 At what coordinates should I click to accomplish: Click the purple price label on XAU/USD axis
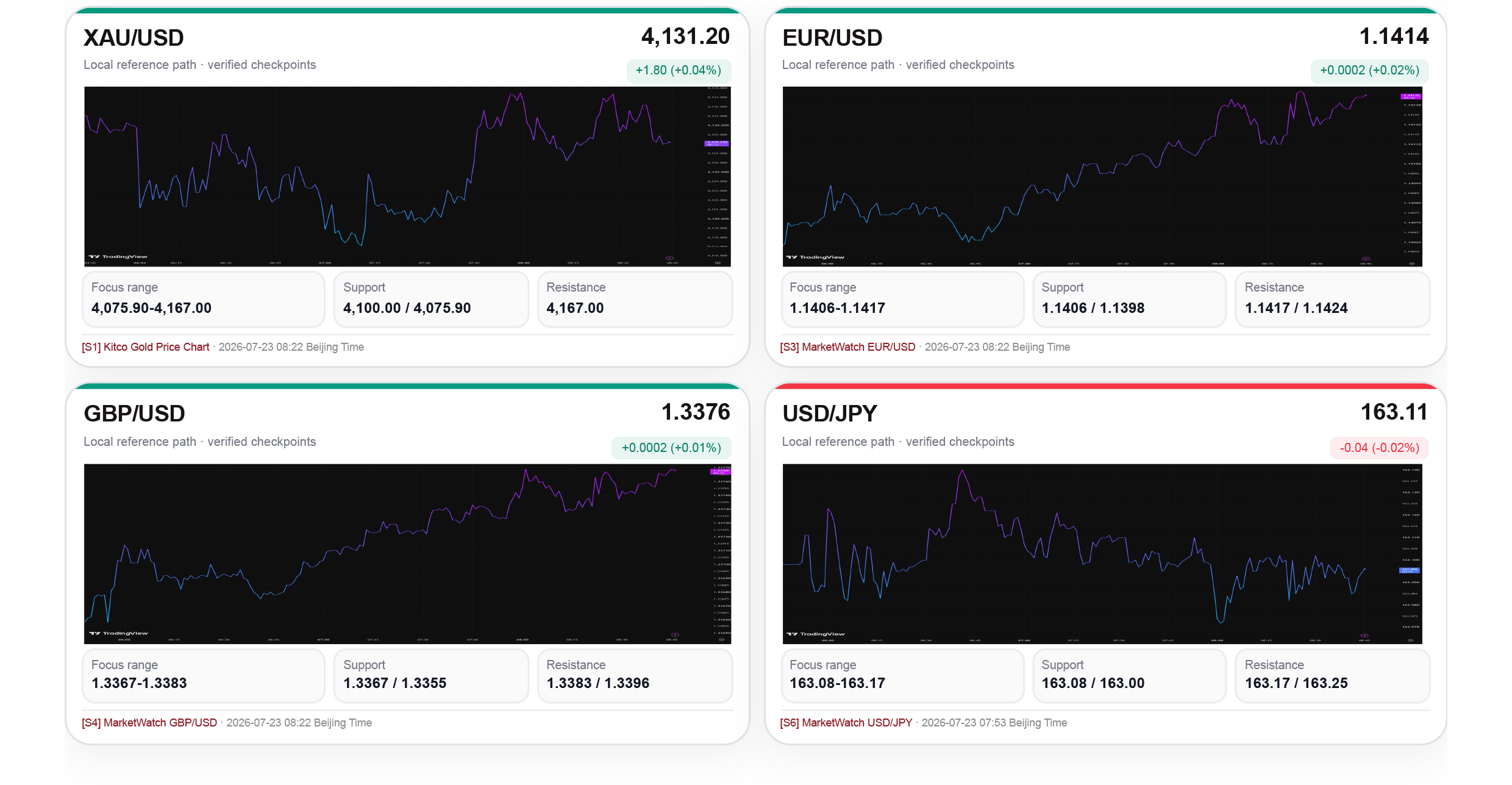tap(716, 143)
